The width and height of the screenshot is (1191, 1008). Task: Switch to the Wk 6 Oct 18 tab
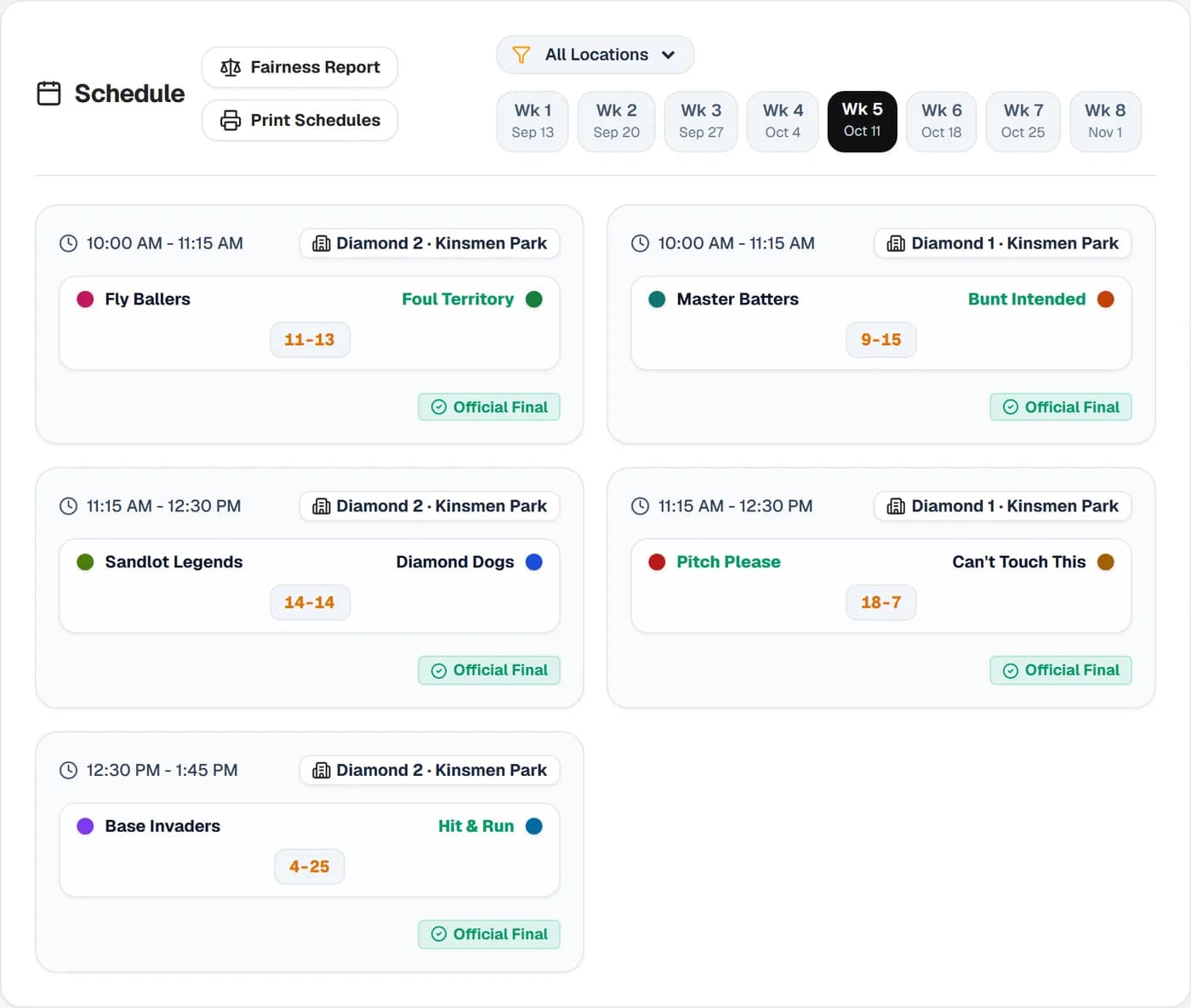point(942,122)
